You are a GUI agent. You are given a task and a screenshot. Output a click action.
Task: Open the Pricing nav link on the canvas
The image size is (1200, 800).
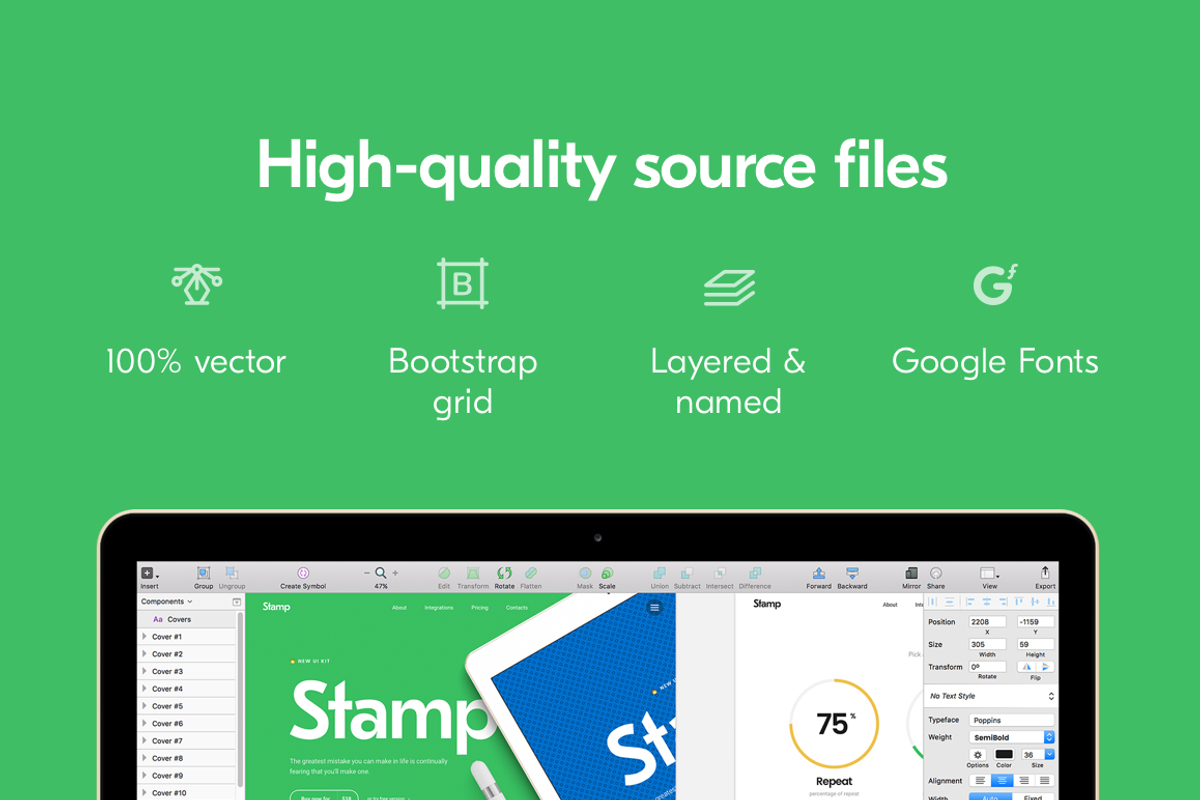pos(479,607)
